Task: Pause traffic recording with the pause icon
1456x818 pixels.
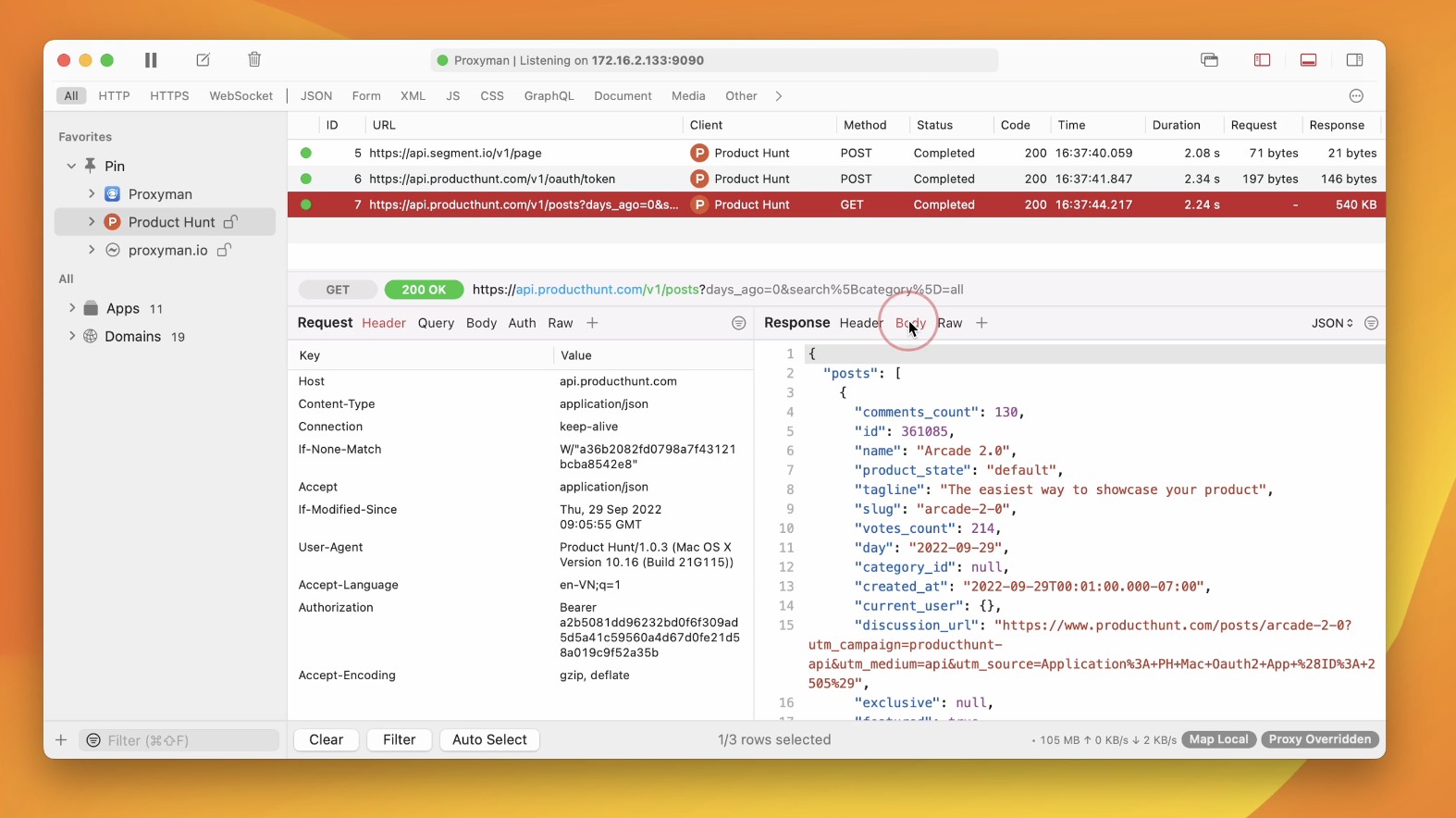Action: click(151, 60)
